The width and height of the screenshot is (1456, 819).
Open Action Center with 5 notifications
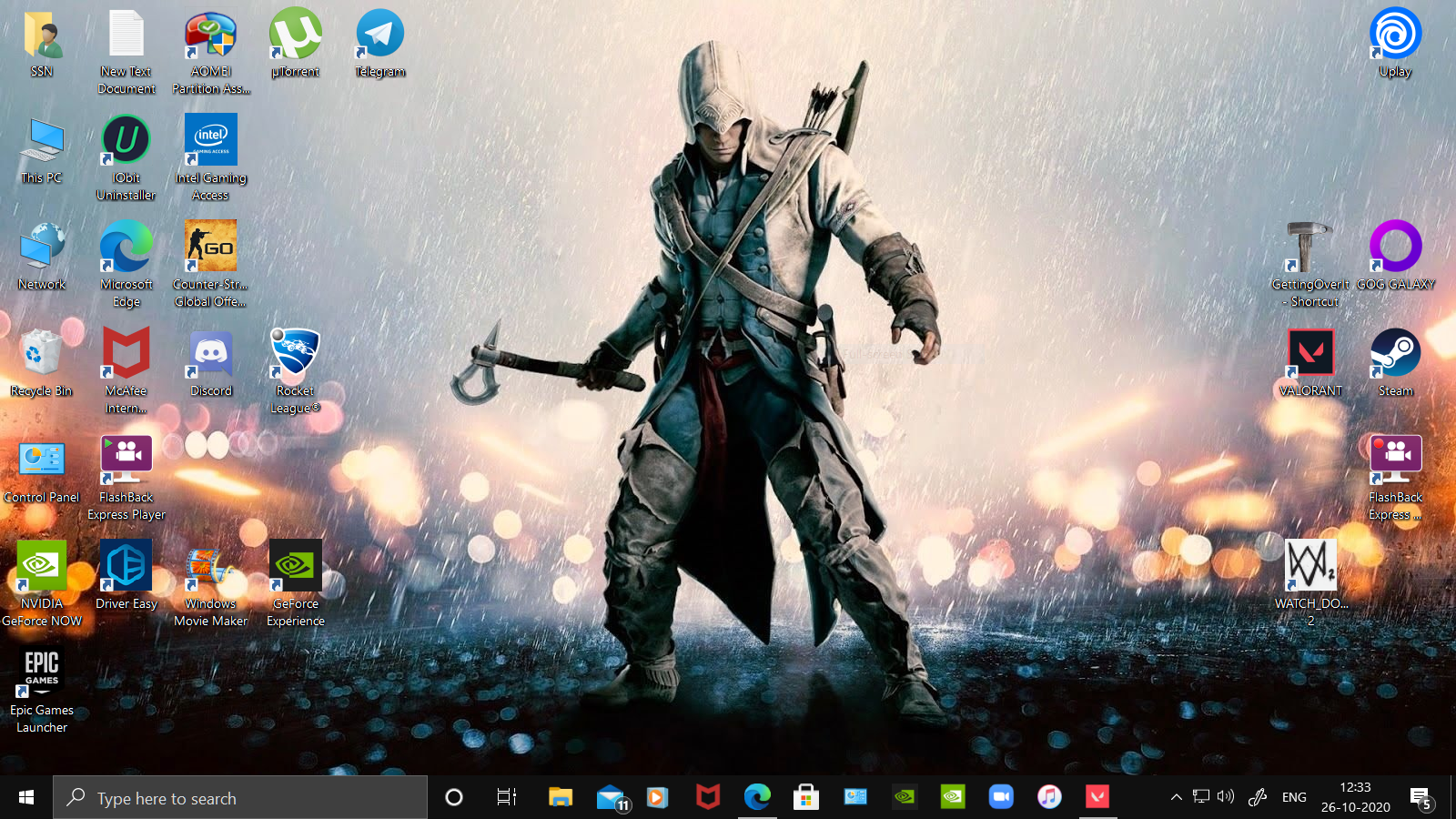1421,797
